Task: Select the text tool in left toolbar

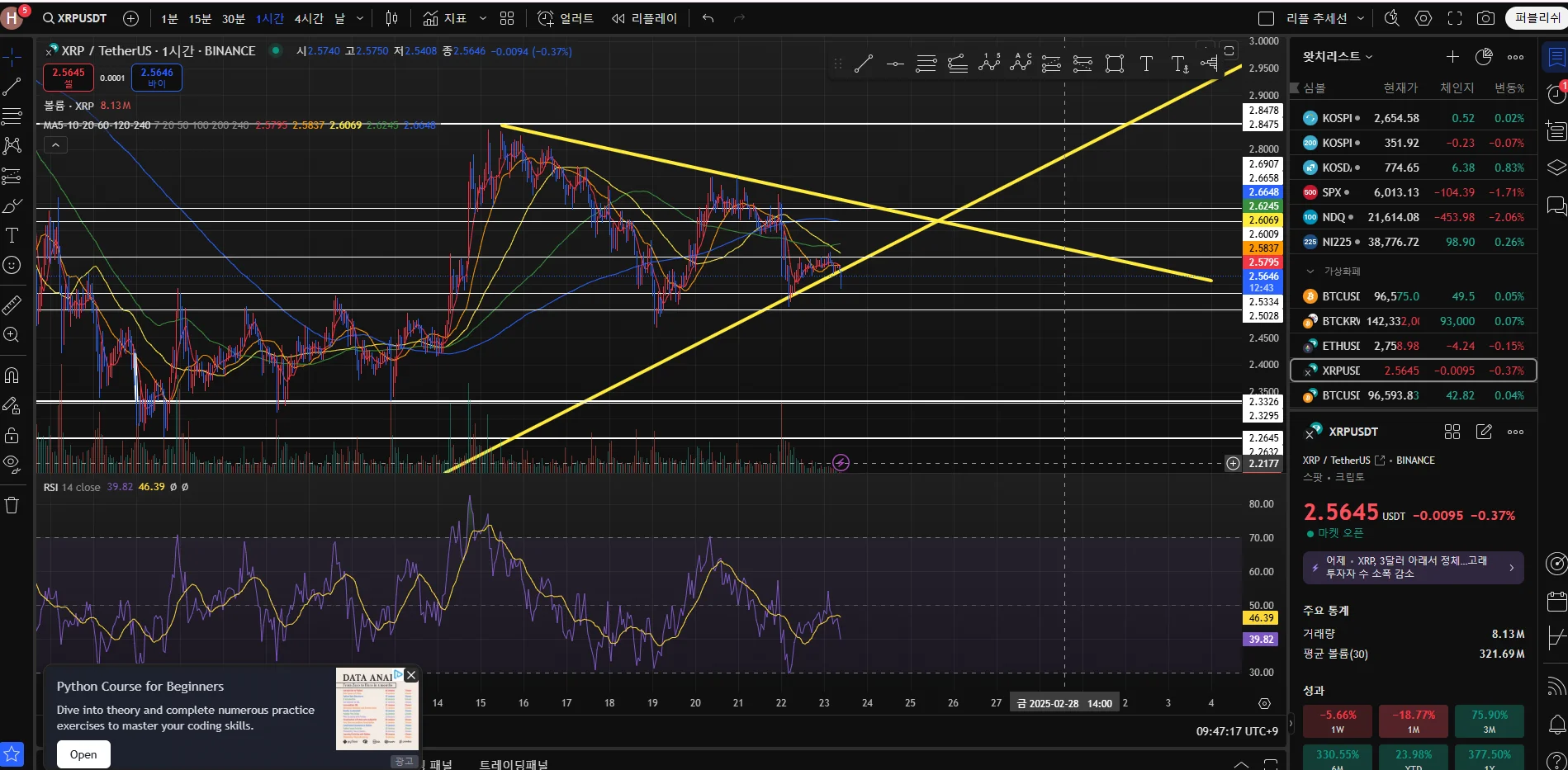Action: coord(12,235)
